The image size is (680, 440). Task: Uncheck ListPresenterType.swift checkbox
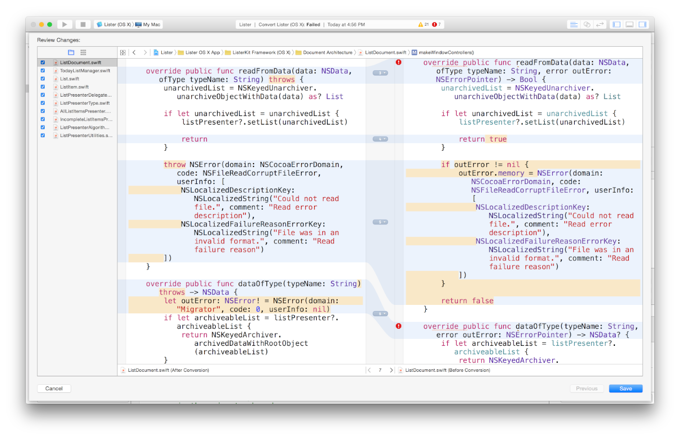pos(42,103)
